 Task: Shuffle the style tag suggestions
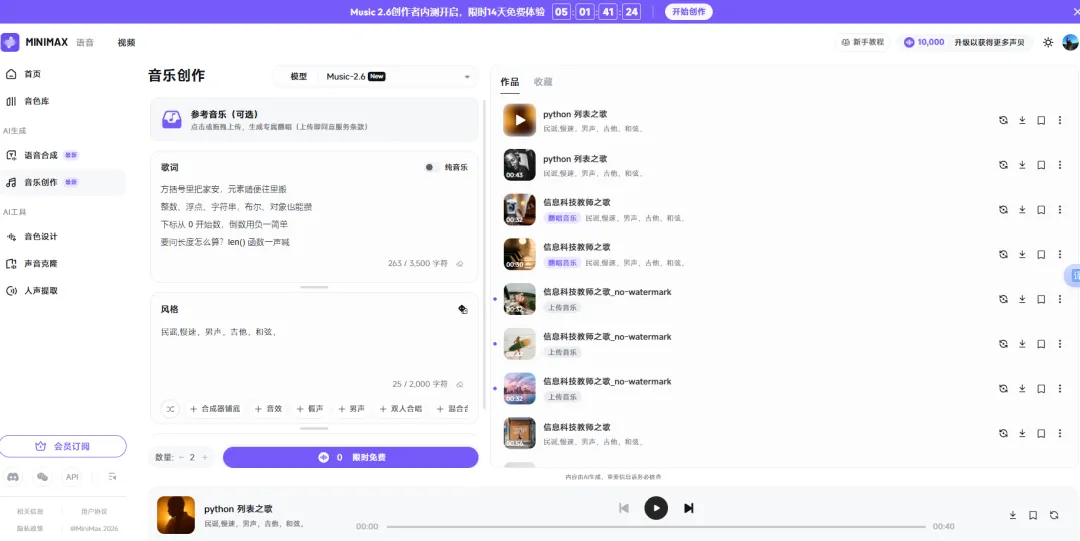170,409
